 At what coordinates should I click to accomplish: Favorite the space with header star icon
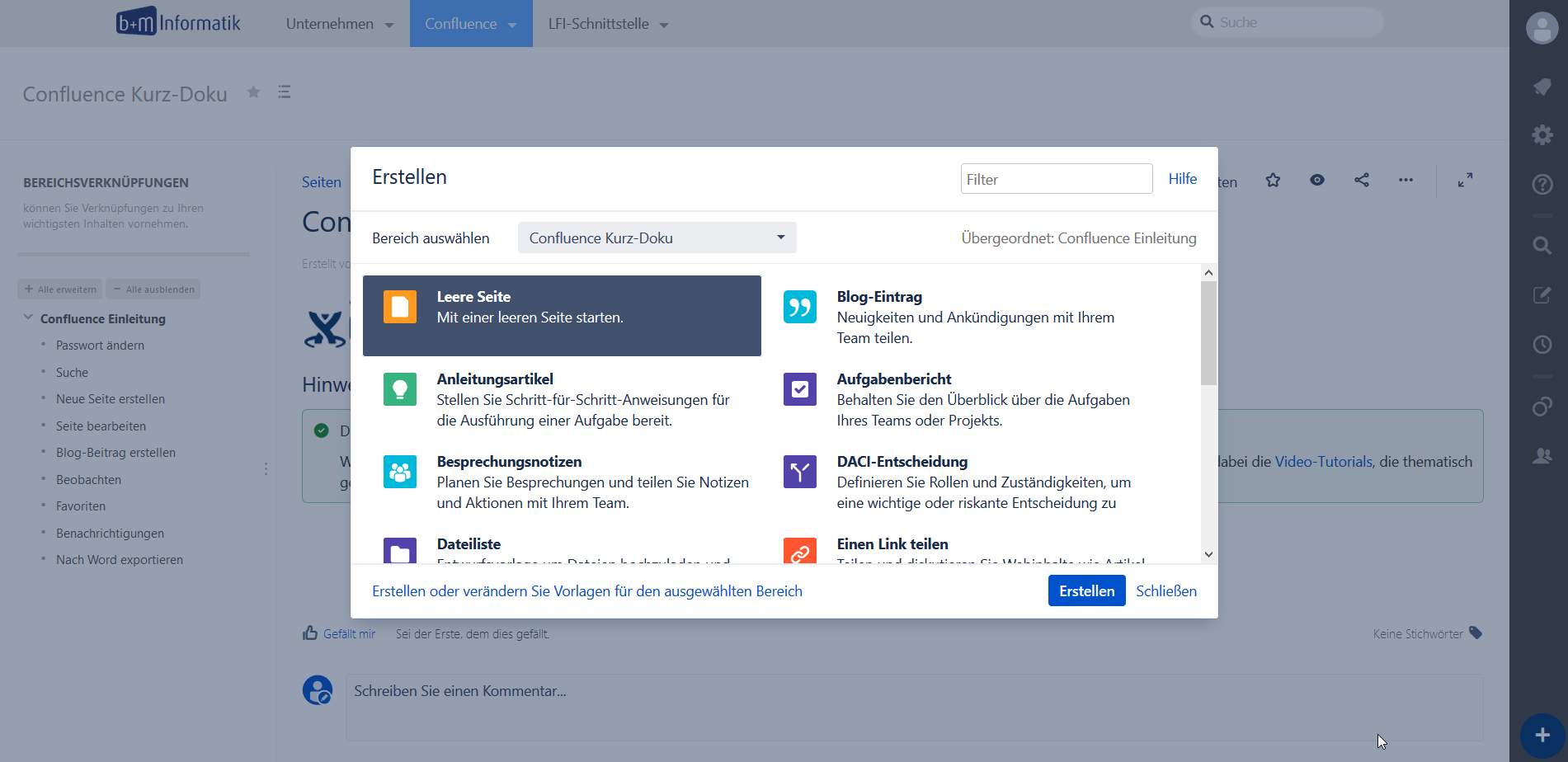(253, 92)
